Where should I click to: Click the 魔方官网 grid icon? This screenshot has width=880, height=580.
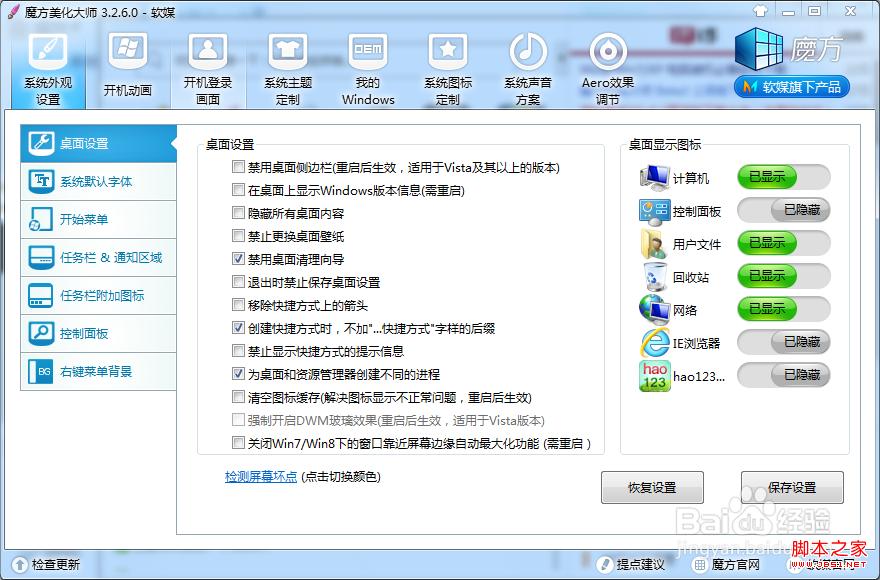tap(700, 564)
